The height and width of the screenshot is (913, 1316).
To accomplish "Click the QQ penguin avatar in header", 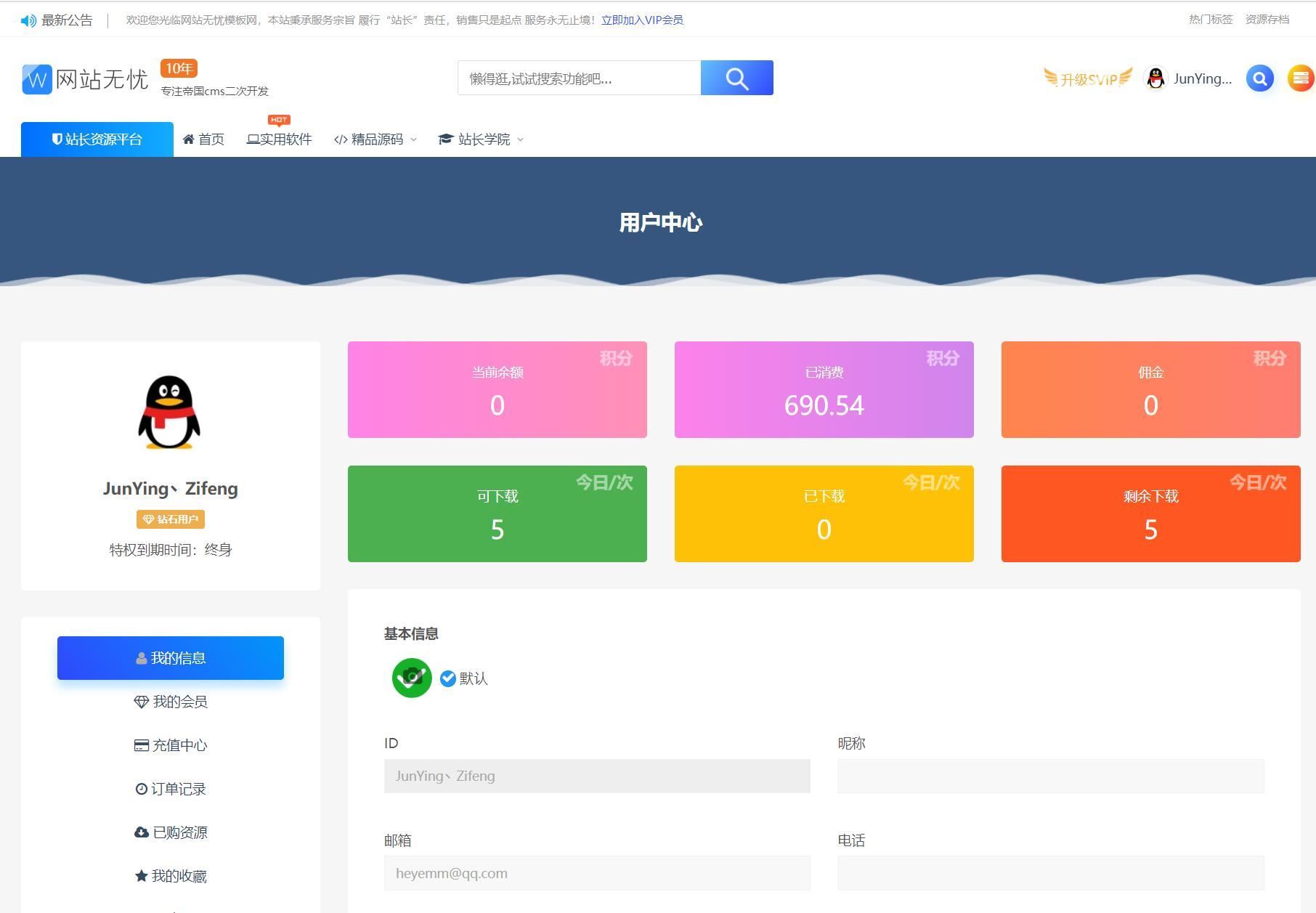I will [x=1155, y=78].
